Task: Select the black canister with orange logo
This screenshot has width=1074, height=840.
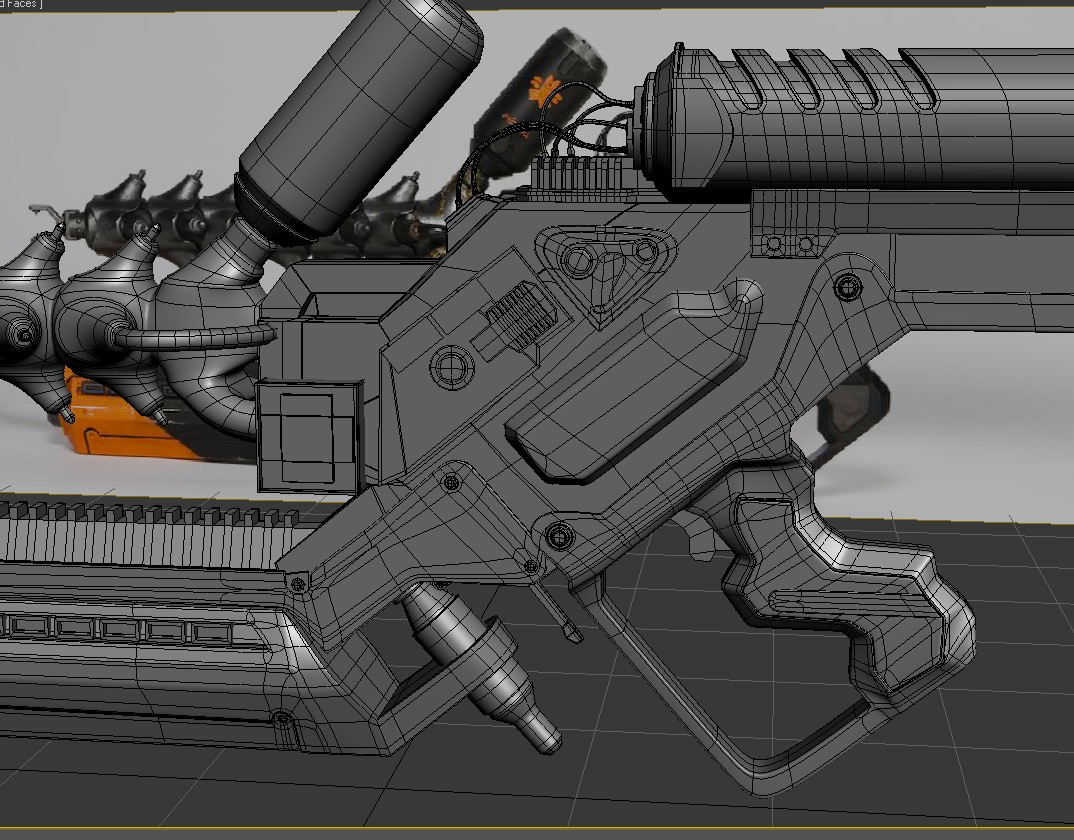Action: (x=541, y=103)
